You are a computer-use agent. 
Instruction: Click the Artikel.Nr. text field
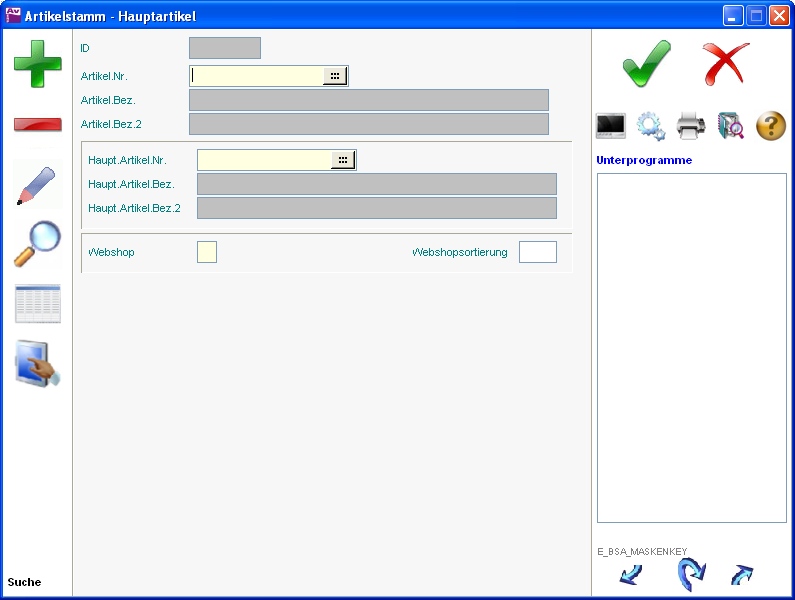[257, 76]
